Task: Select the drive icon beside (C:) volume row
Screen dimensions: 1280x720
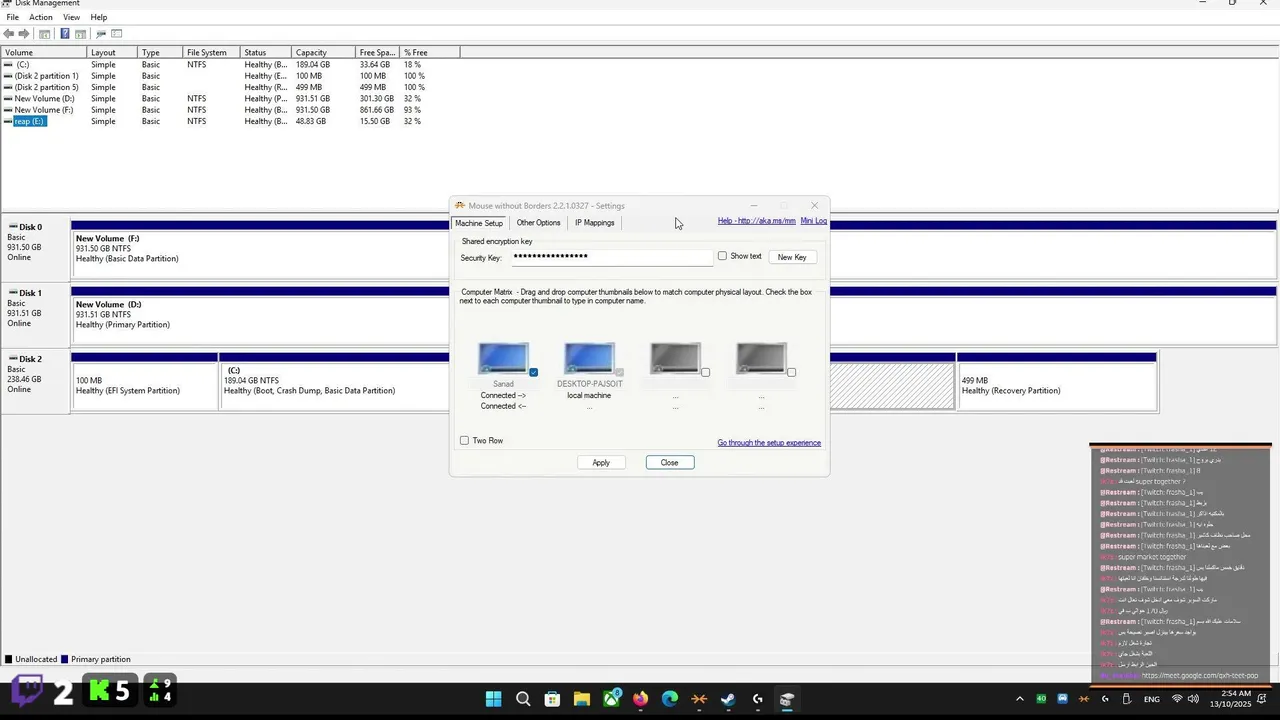Action: [x=9, y=65]
